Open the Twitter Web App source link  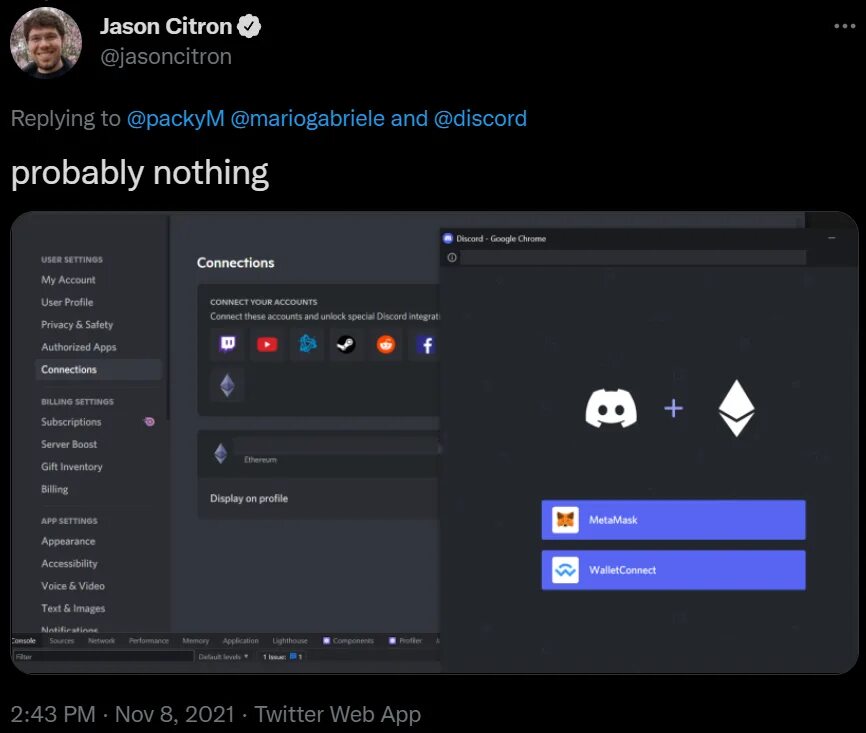(337, 714)
